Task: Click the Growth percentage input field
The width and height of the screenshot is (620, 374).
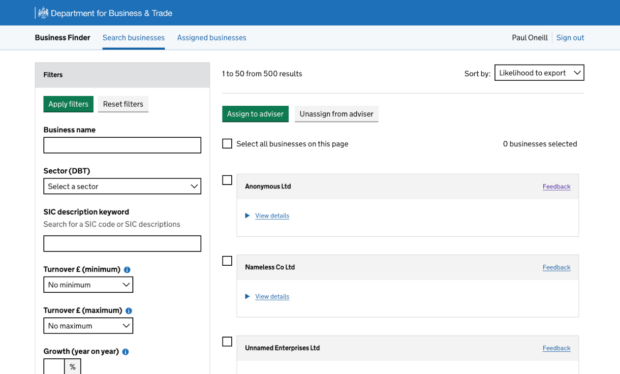Action: (54, 366)
